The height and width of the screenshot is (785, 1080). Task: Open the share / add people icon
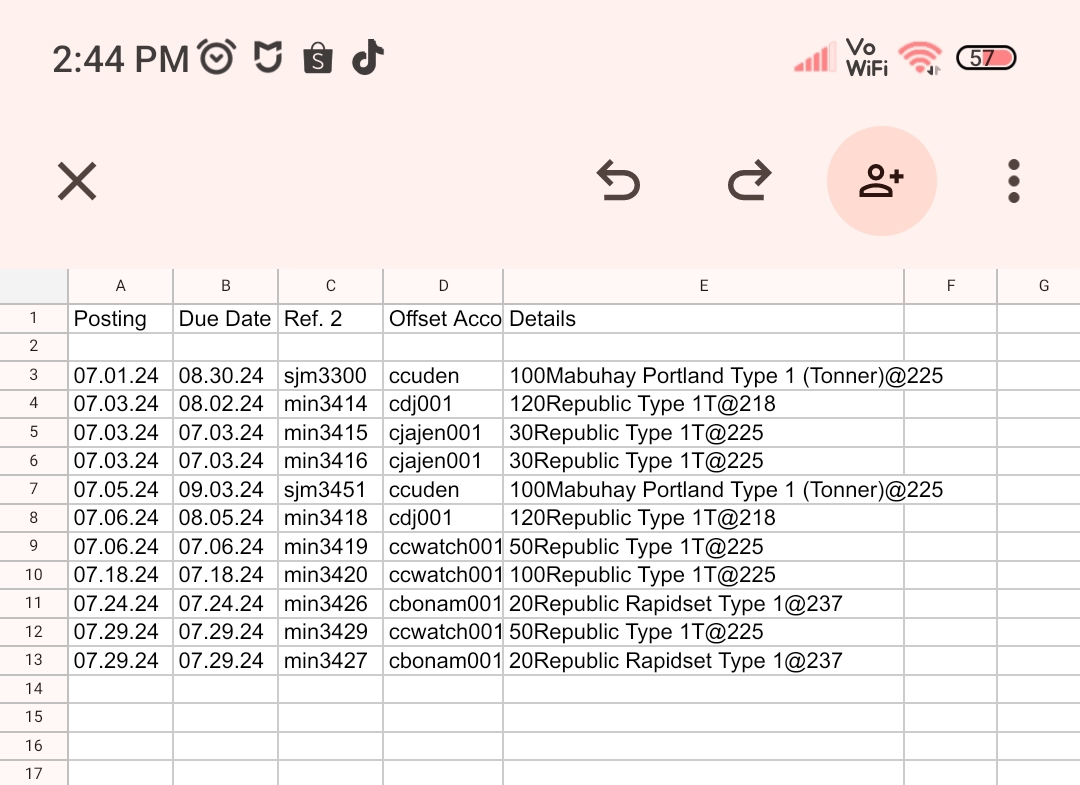[881, 181]
